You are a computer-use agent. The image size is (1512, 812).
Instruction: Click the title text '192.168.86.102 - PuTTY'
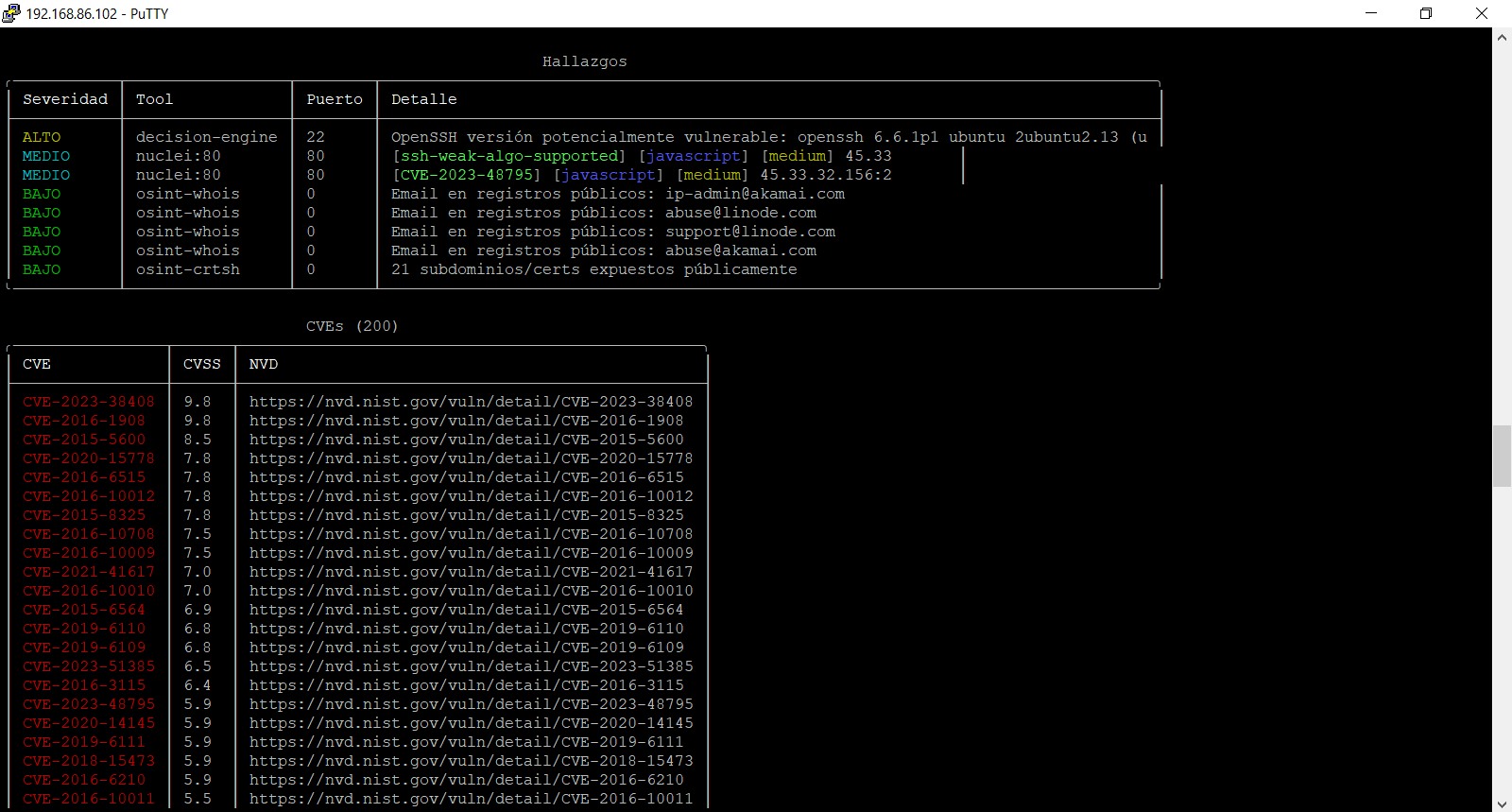97,13
